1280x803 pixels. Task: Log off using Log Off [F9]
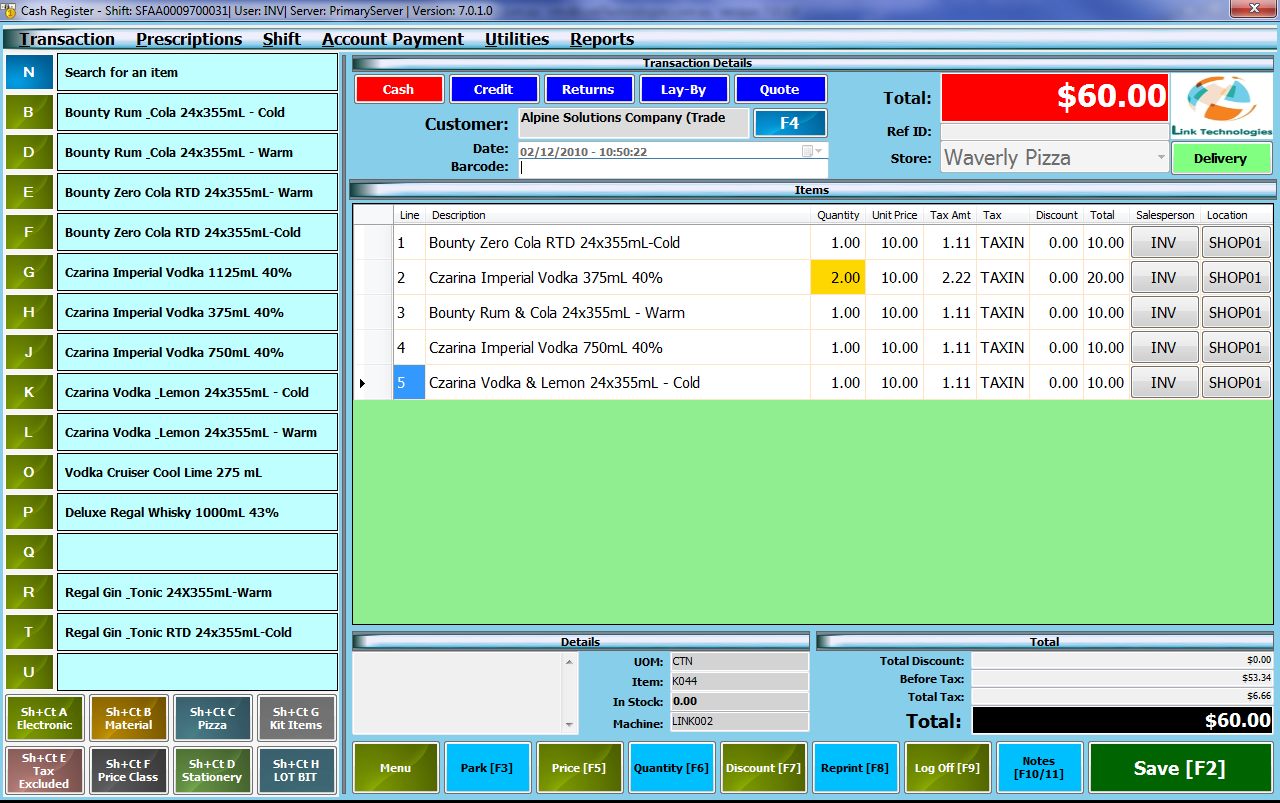click(x=947, y=768)
